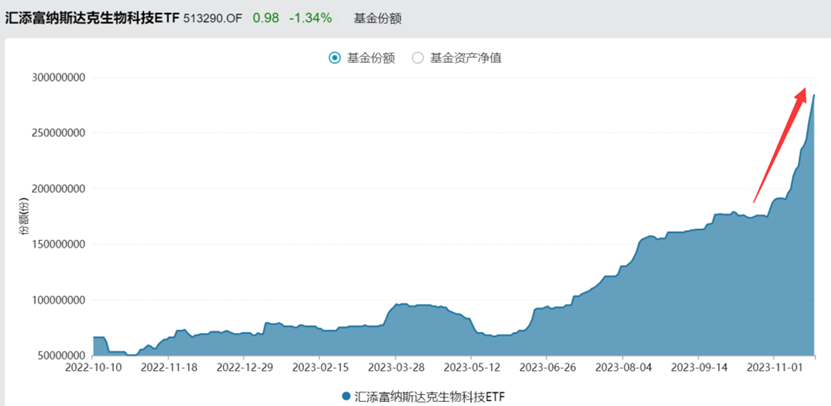Click the fund code 513290.OF
The height and width of the screenshot is (406, 831).
[x=213, y=19]
